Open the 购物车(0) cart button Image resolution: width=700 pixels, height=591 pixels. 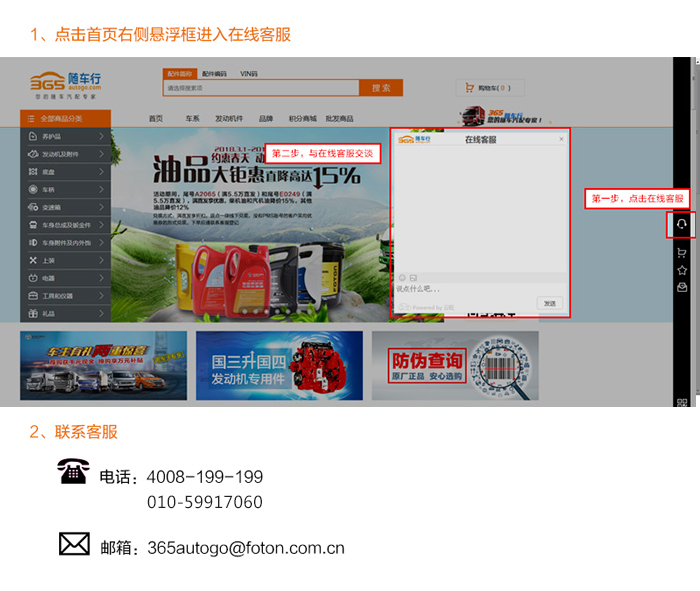(490, 88)
